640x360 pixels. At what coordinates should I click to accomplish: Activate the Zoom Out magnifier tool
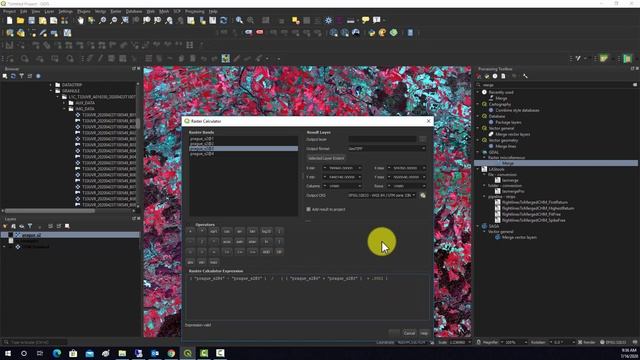pyautogui.click(x=113, y=20)
